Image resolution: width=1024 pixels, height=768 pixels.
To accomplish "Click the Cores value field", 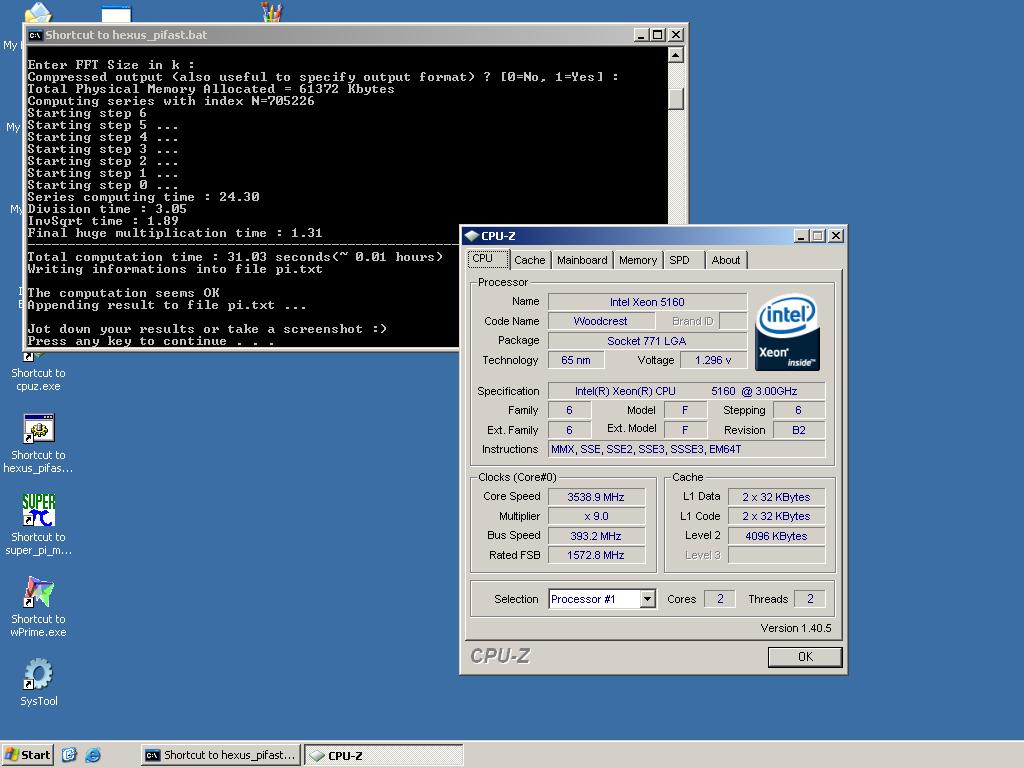I will click(720, 599).
